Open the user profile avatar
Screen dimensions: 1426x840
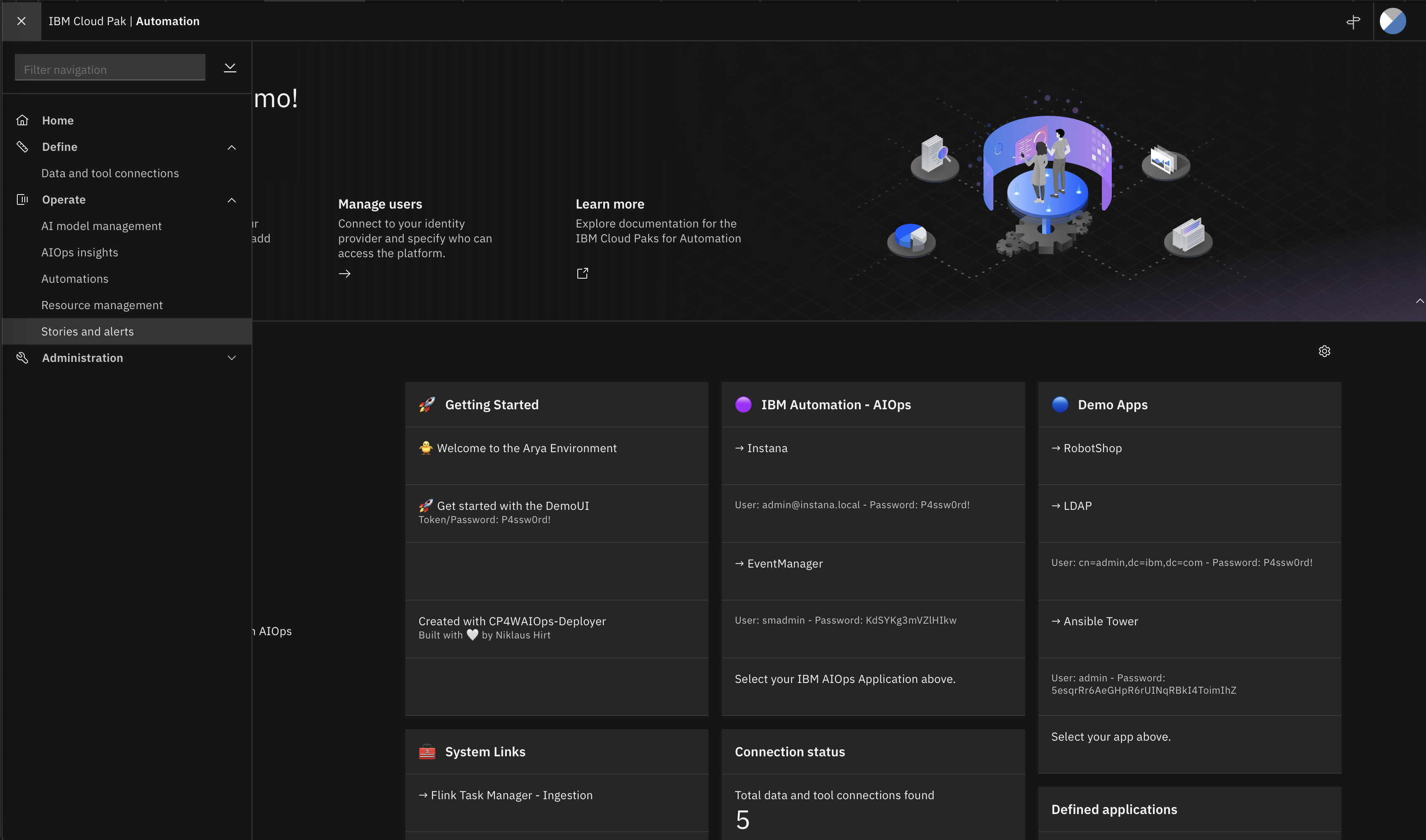(1393, 21)
